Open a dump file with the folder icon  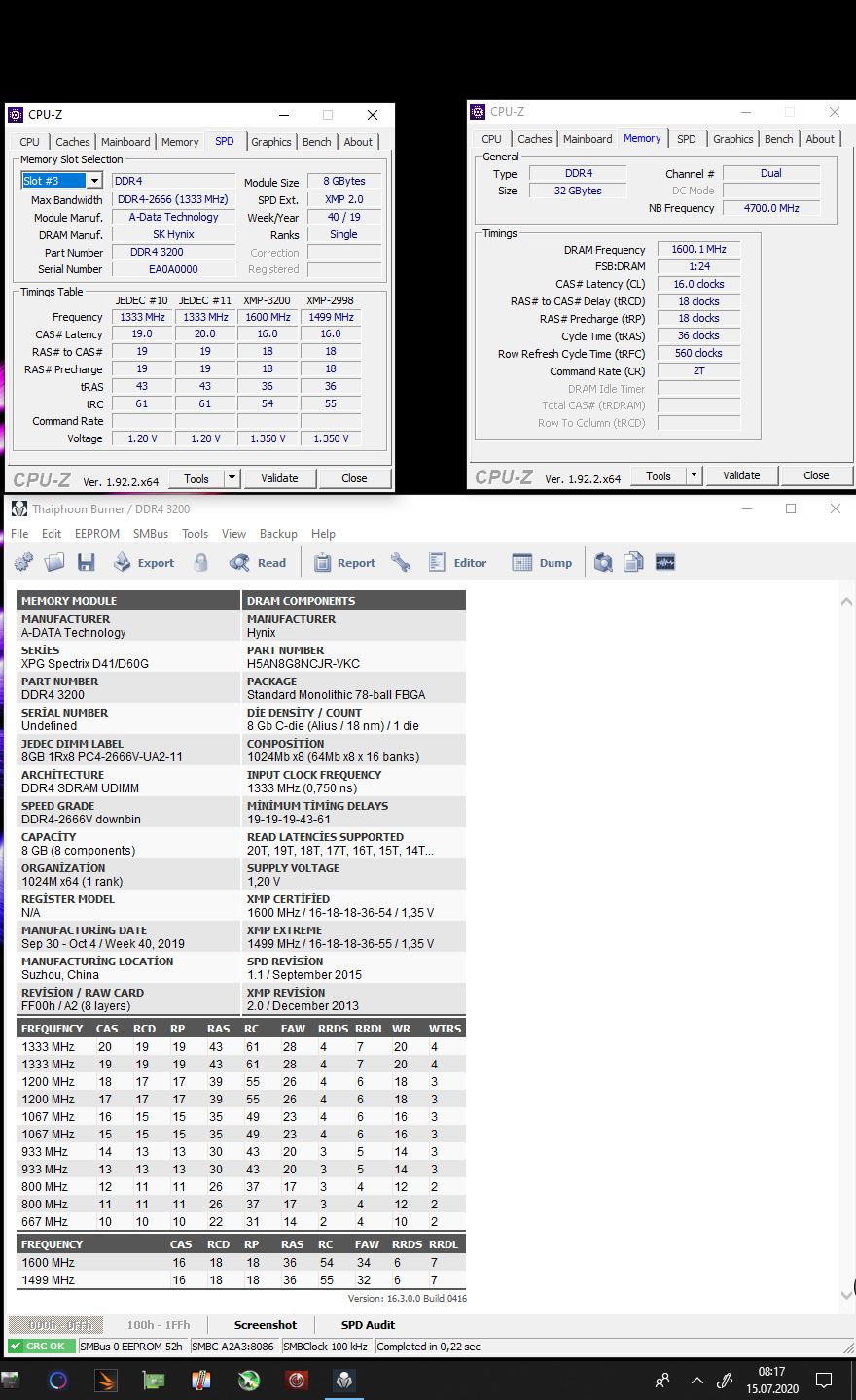tap(55, 562)
